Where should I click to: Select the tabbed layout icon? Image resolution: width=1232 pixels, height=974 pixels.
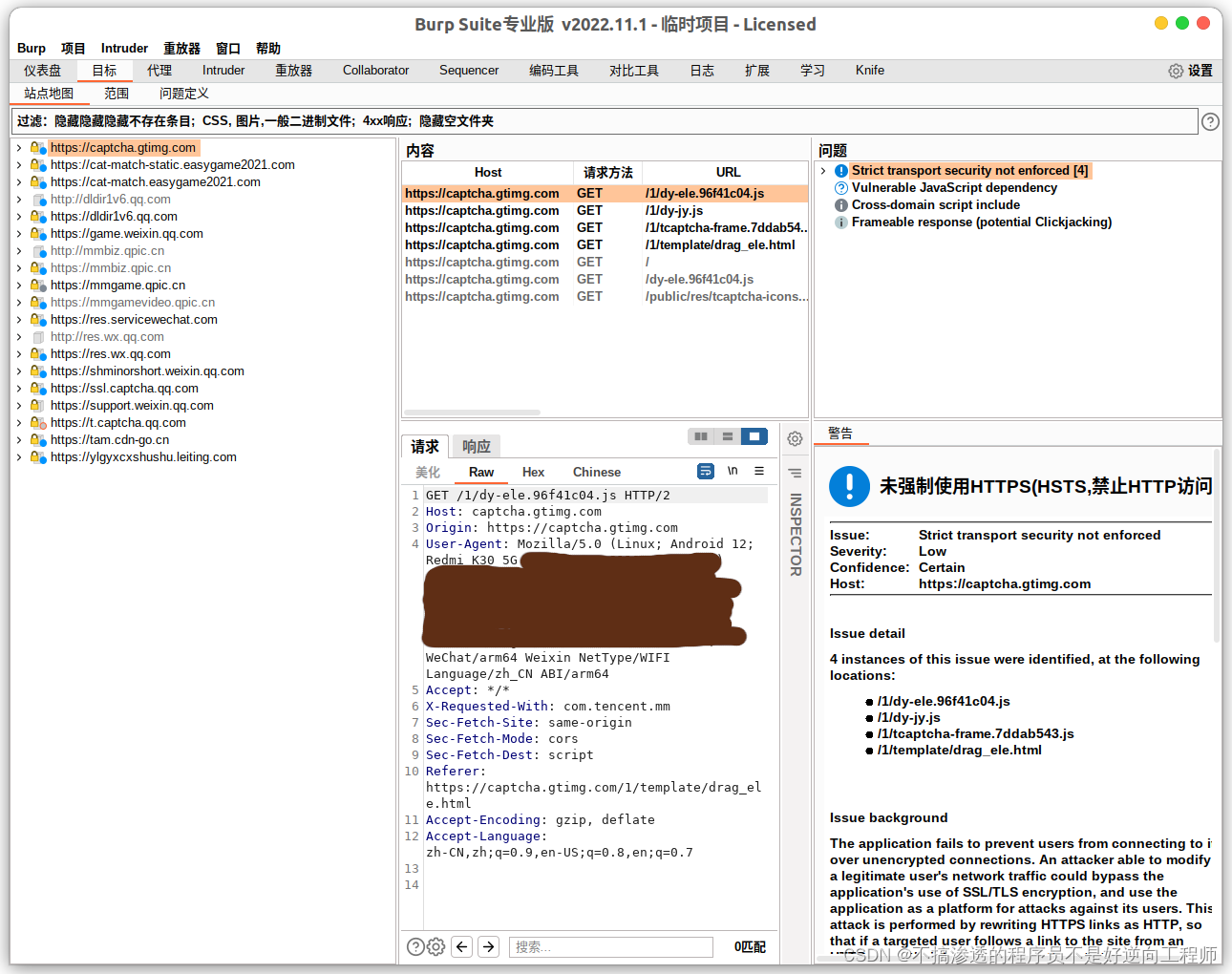click(754, 436)
